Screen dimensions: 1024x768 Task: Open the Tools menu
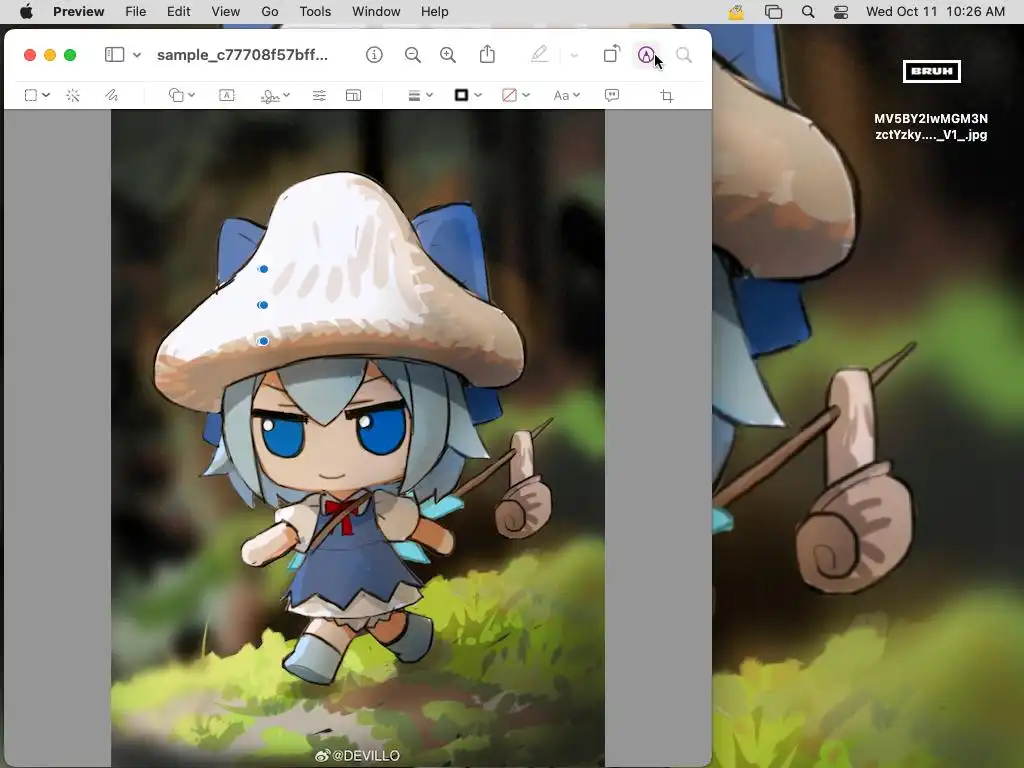coord(315,11)
